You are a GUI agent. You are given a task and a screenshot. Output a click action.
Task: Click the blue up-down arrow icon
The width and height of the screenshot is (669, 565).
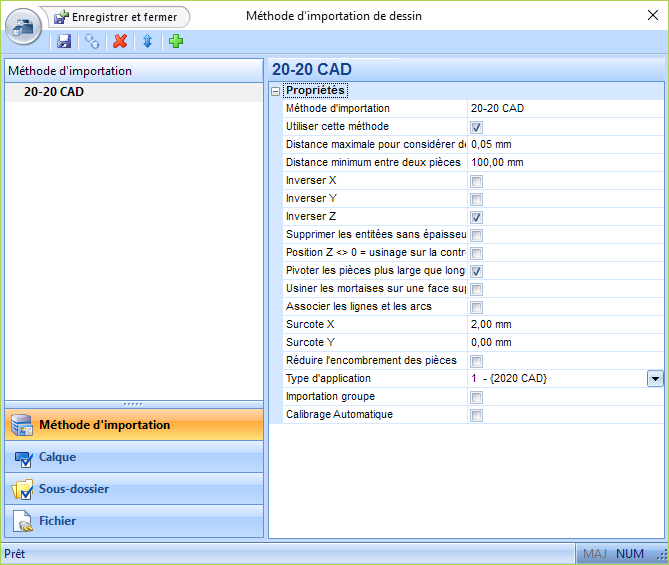point(147,42)
